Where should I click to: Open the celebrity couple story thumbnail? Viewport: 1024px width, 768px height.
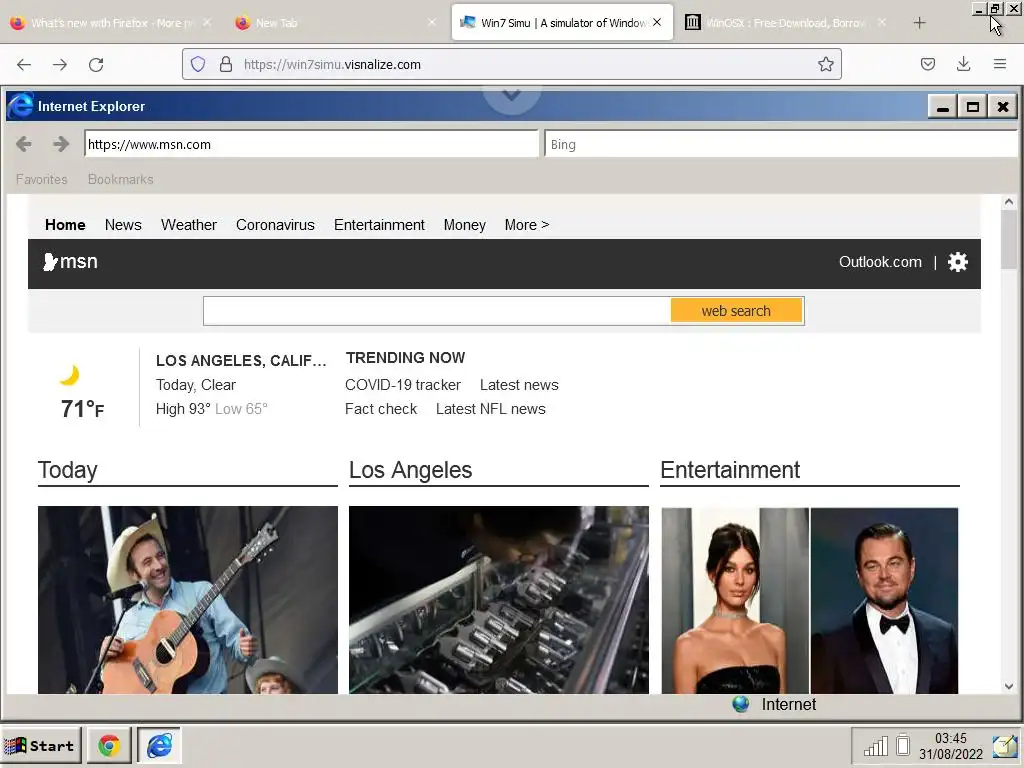tap(810, 600)
